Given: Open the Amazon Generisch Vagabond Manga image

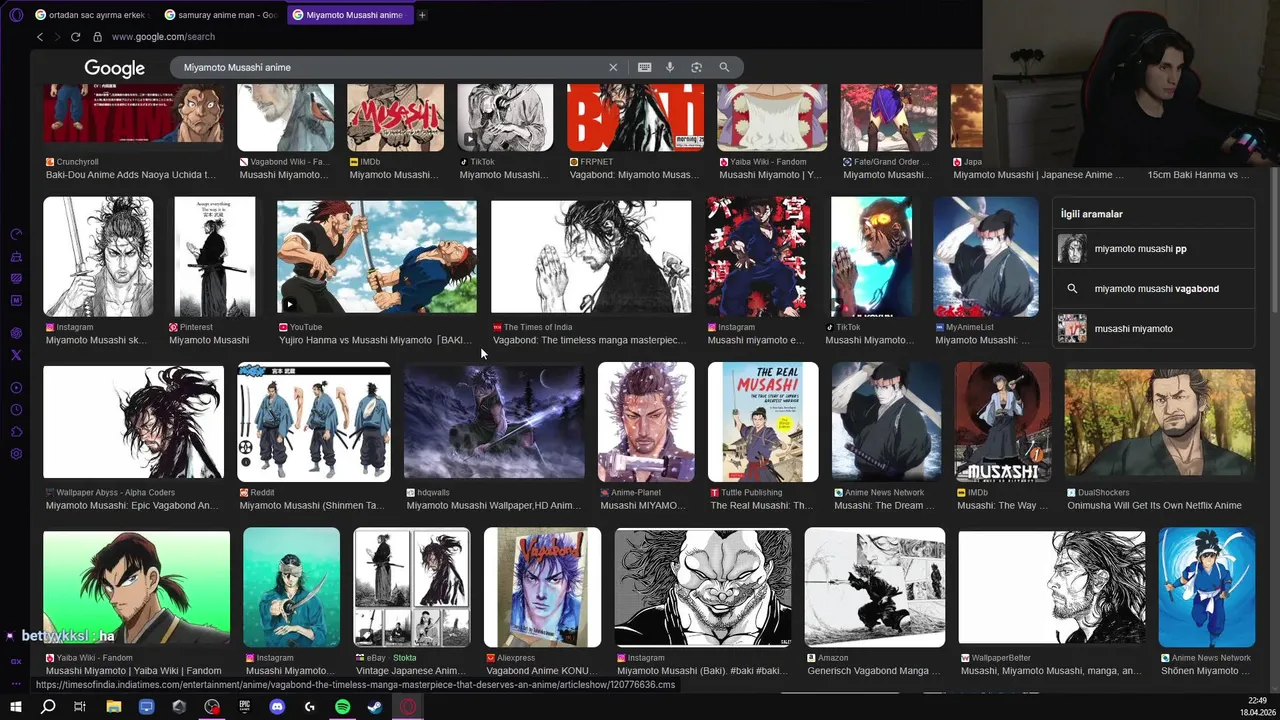Looking at the screenshot, I should (875, 588).
